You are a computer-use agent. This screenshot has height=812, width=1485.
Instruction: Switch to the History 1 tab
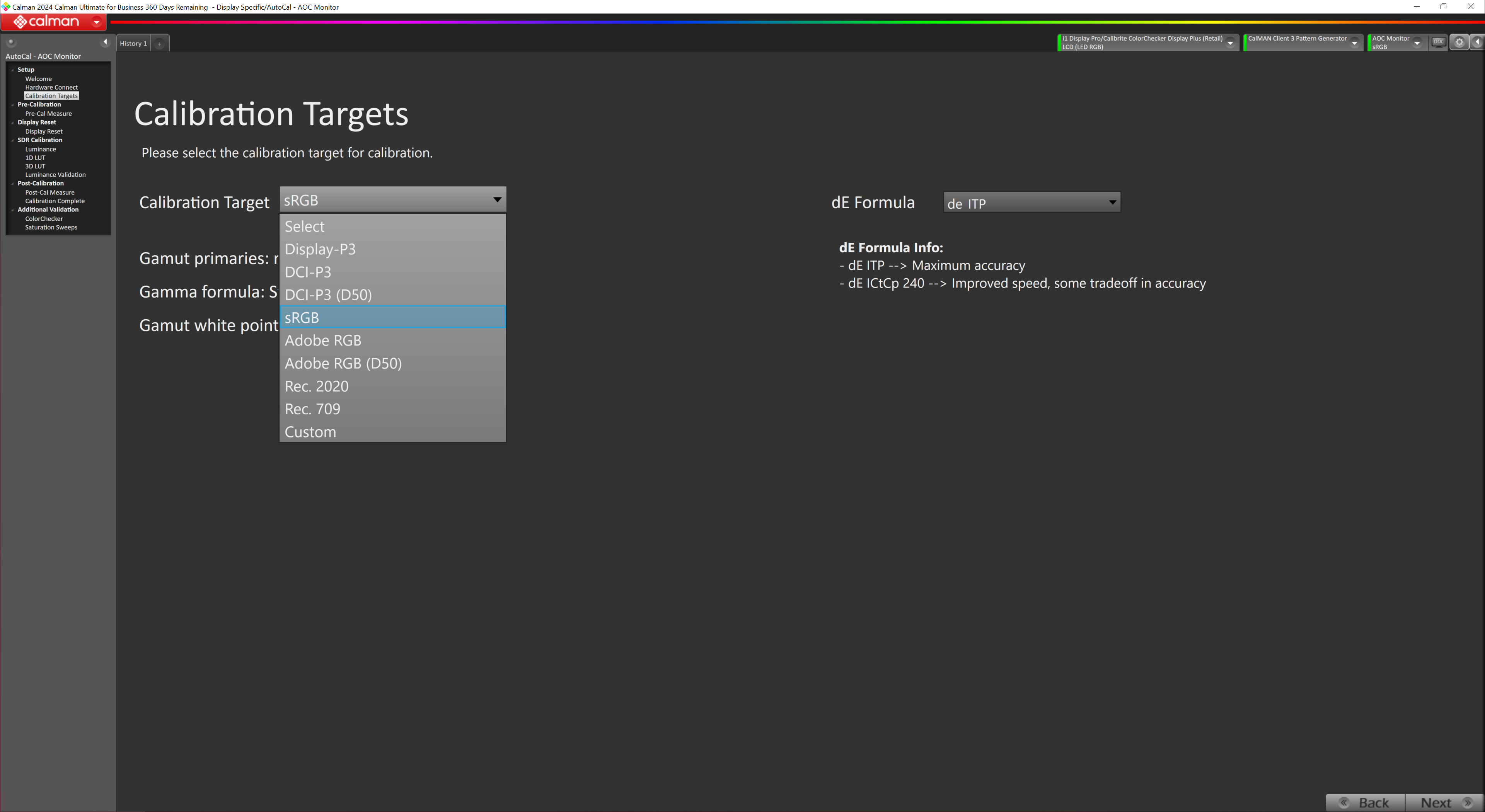pyautogui.click(x=133, y=43)
